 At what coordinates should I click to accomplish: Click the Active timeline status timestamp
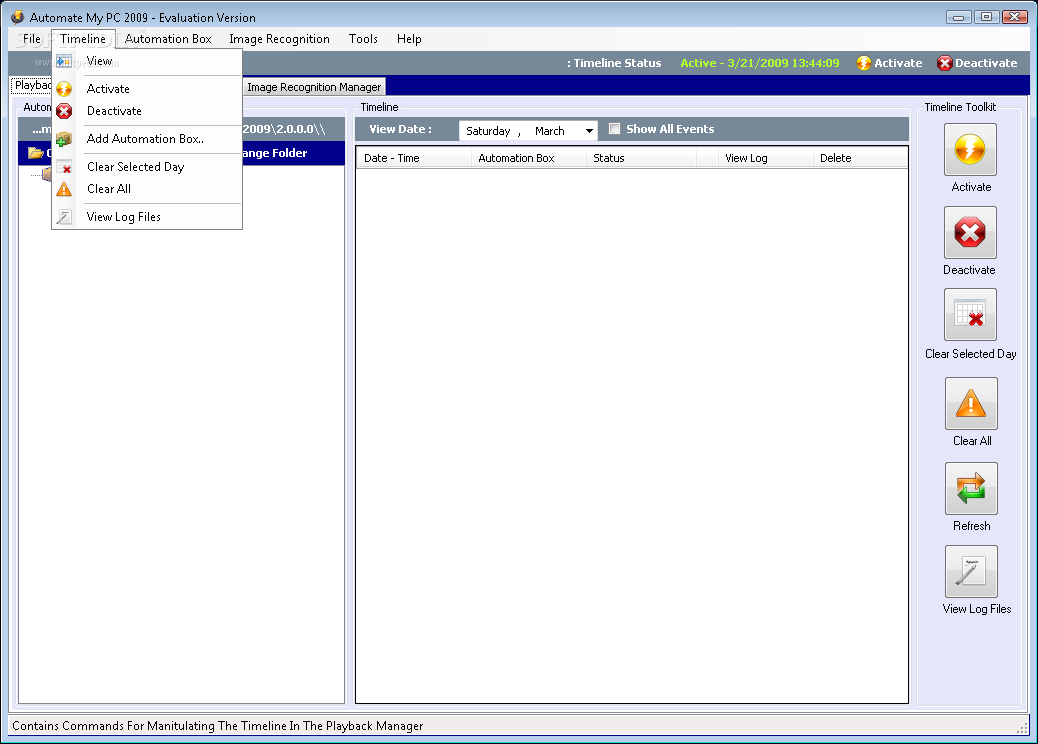pos(759,63)
